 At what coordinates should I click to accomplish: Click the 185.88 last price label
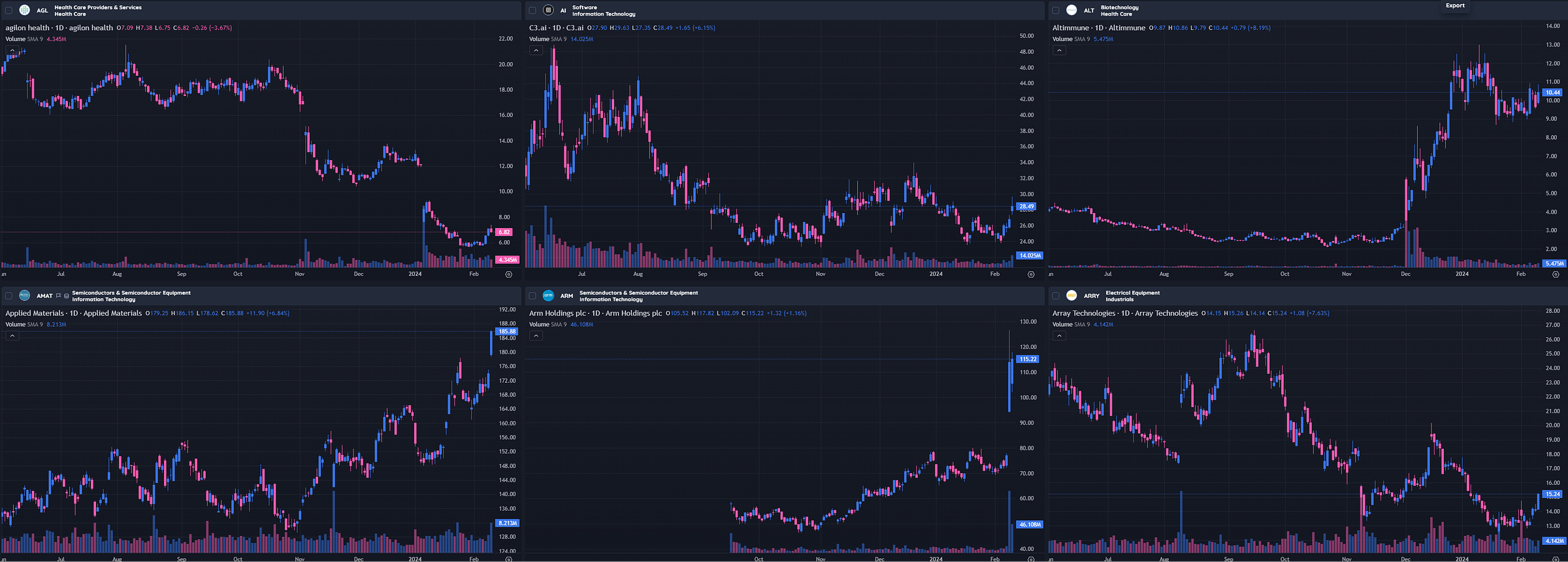click(x=507, y=332)
